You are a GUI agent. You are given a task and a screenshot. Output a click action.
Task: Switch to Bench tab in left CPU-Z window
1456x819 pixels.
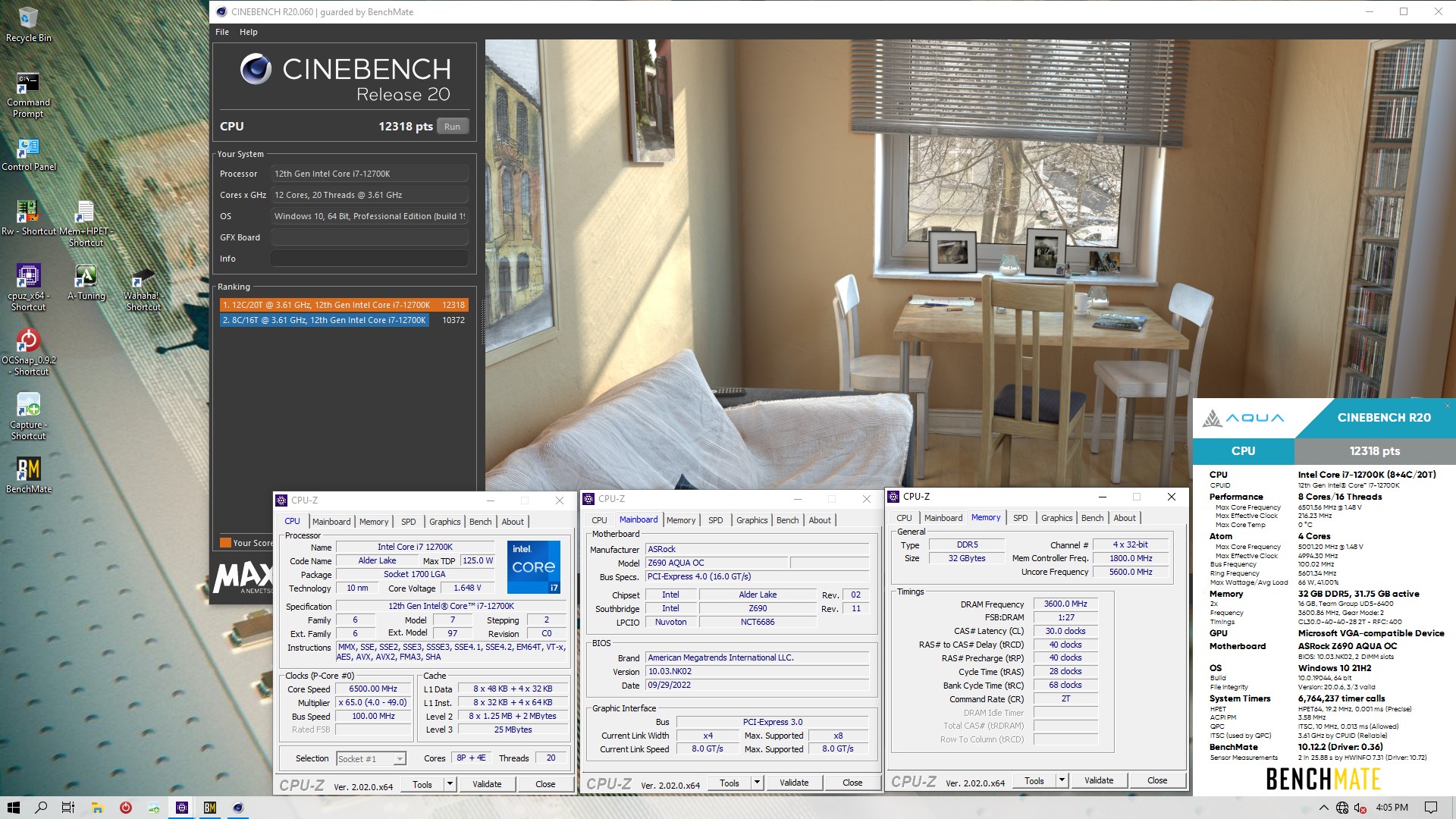(x=481, y=522)
